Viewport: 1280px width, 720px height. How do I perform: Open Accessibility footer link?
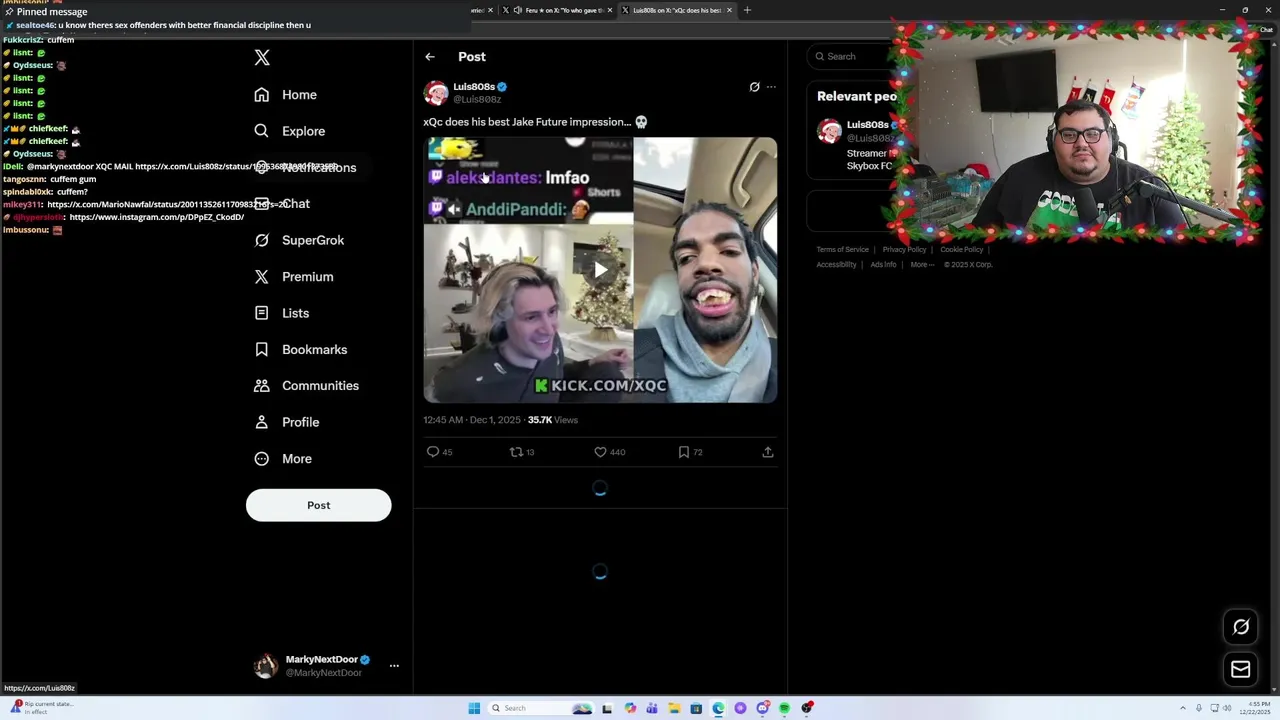[x=836, y=265]
